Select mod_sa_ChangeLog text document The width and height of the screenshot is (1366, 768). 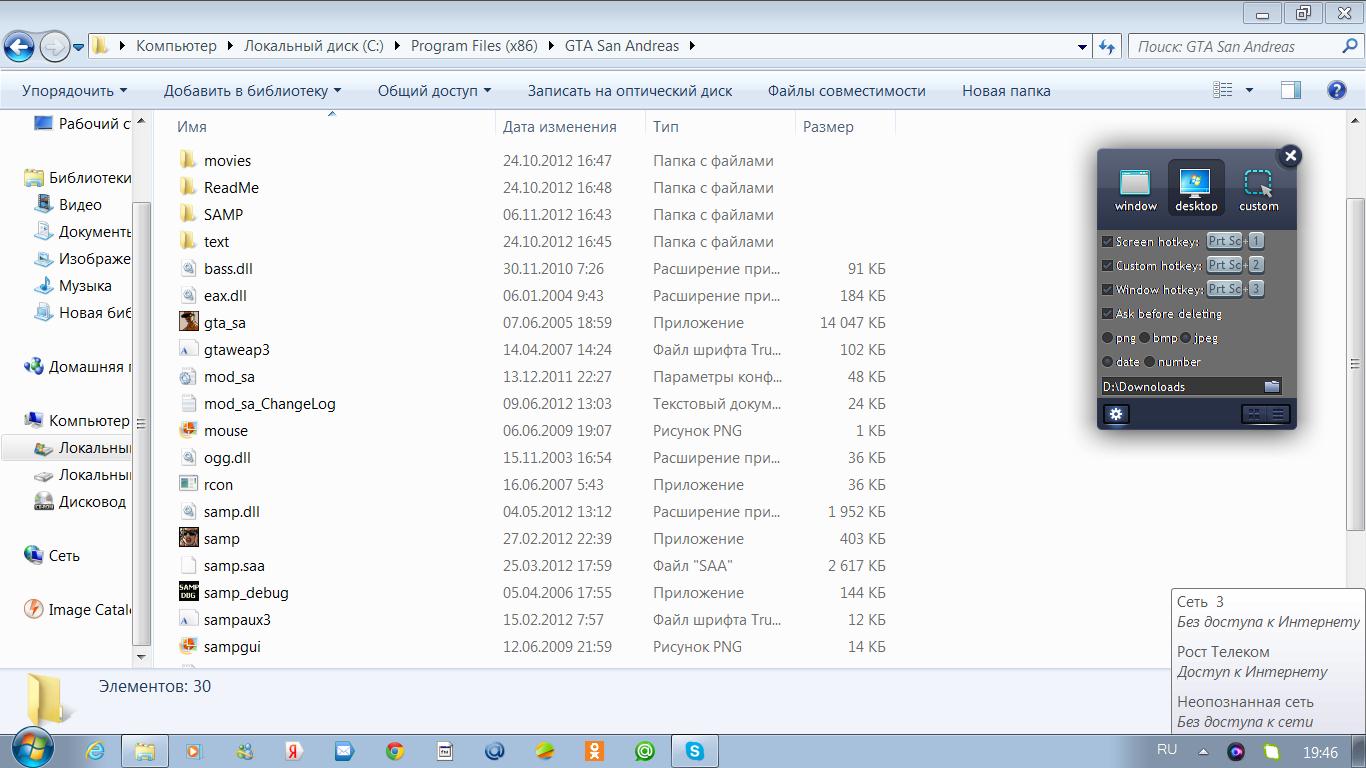(269, 404)
